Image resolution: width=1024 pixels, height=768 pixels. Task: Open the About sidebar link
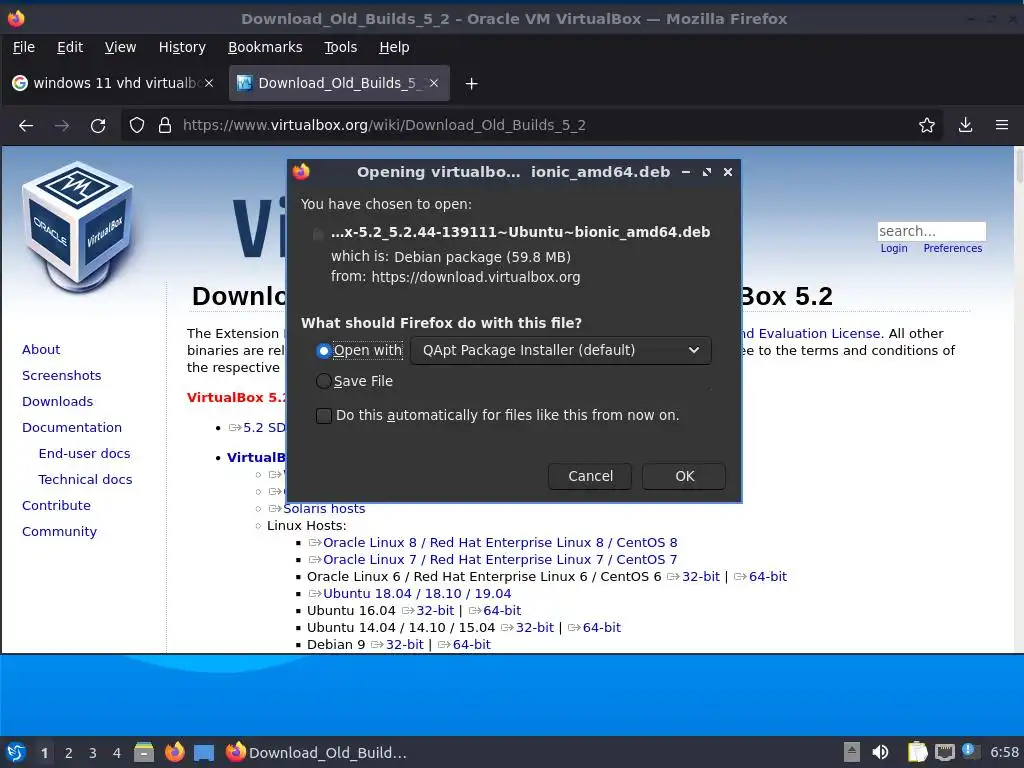(x=41, y=349)
